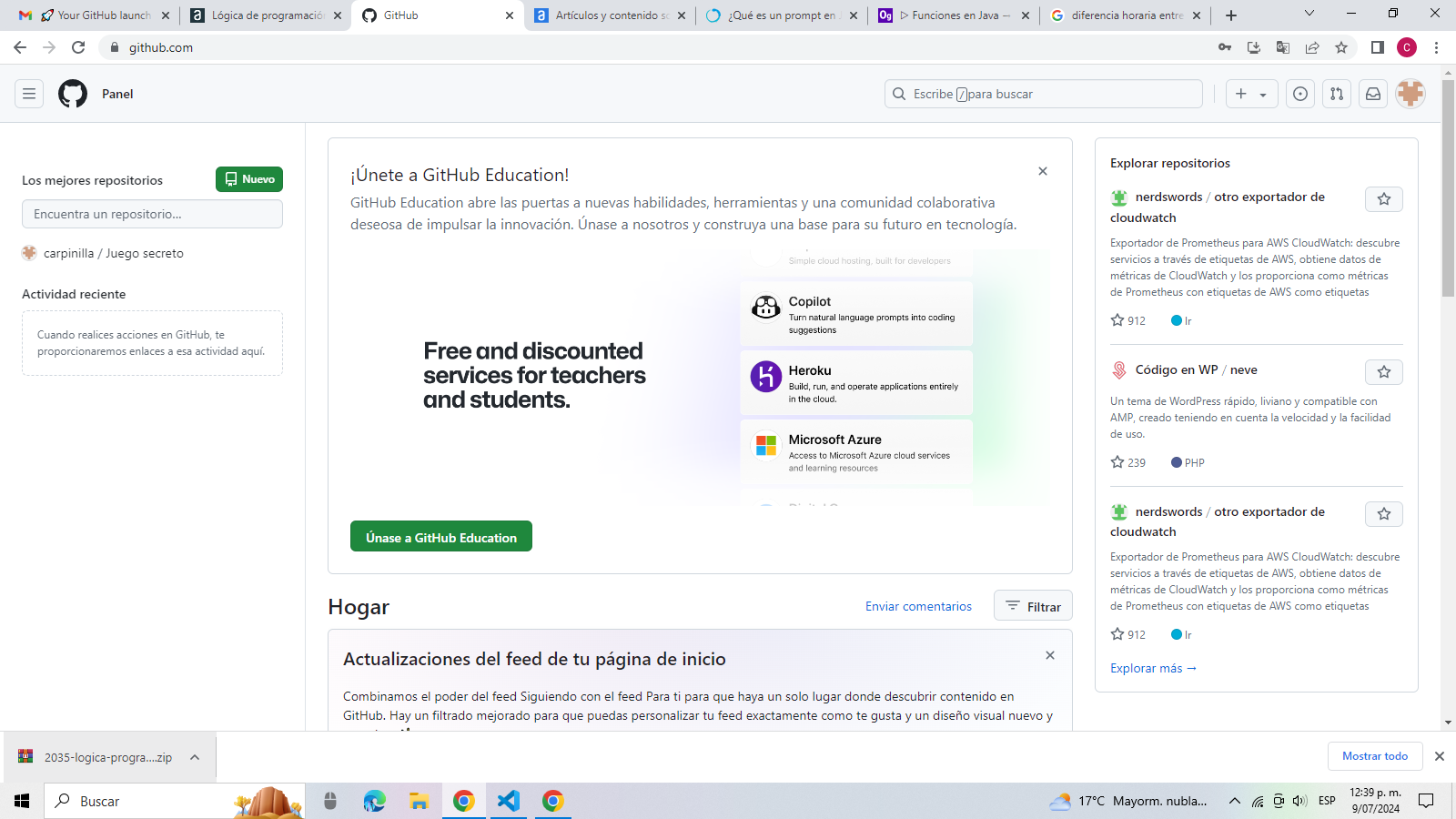
Task: Click Mostrar todo downloads button
Action: point(1375,756)
